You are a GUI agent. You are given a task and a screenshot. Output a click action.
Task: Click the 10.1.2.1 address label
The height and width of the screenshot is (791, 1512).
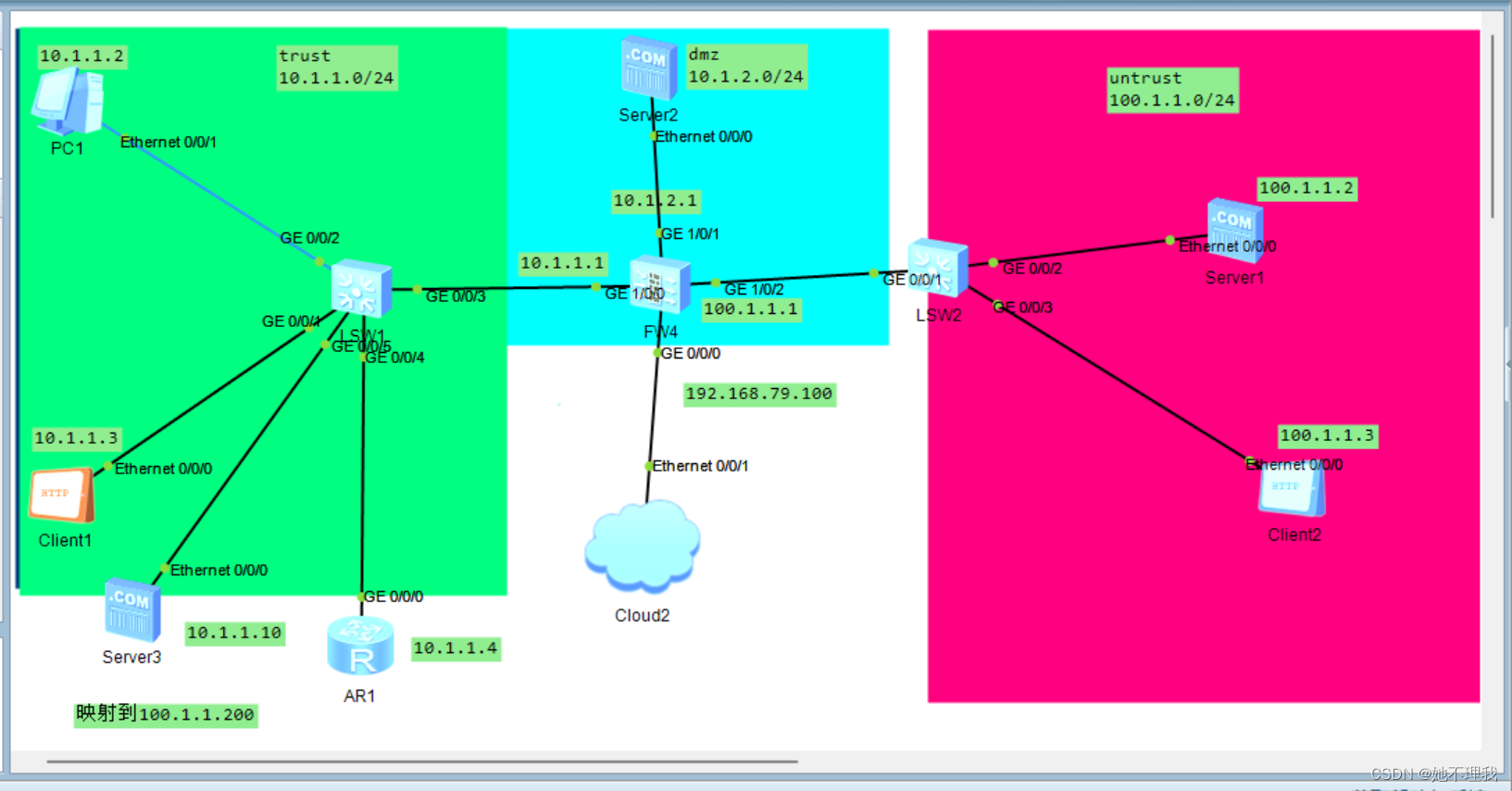[x=656, y=201]
